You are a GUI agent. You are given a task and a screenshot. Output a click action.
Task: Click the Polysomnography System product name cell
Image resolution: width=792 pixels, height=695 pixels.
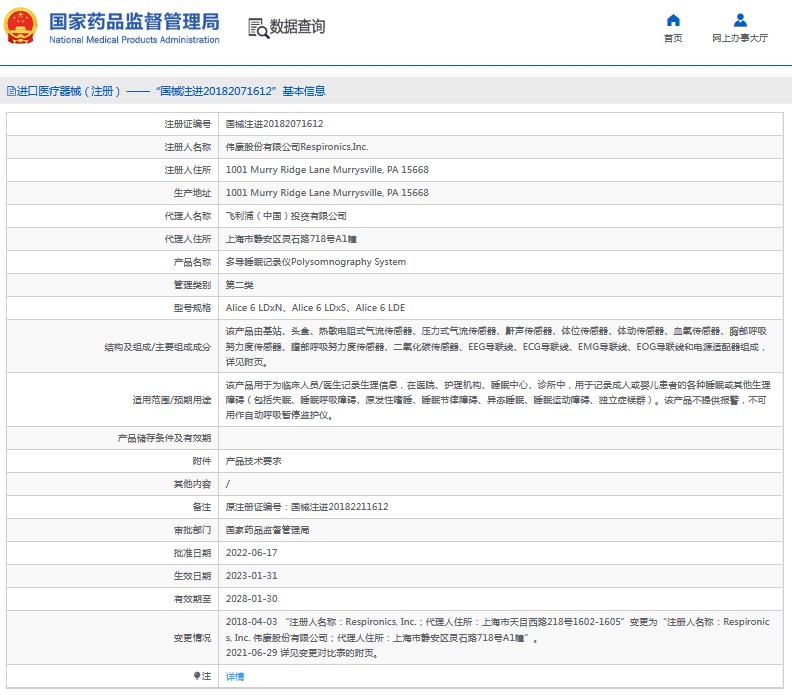pyautogui.click(x=315, y=262)
